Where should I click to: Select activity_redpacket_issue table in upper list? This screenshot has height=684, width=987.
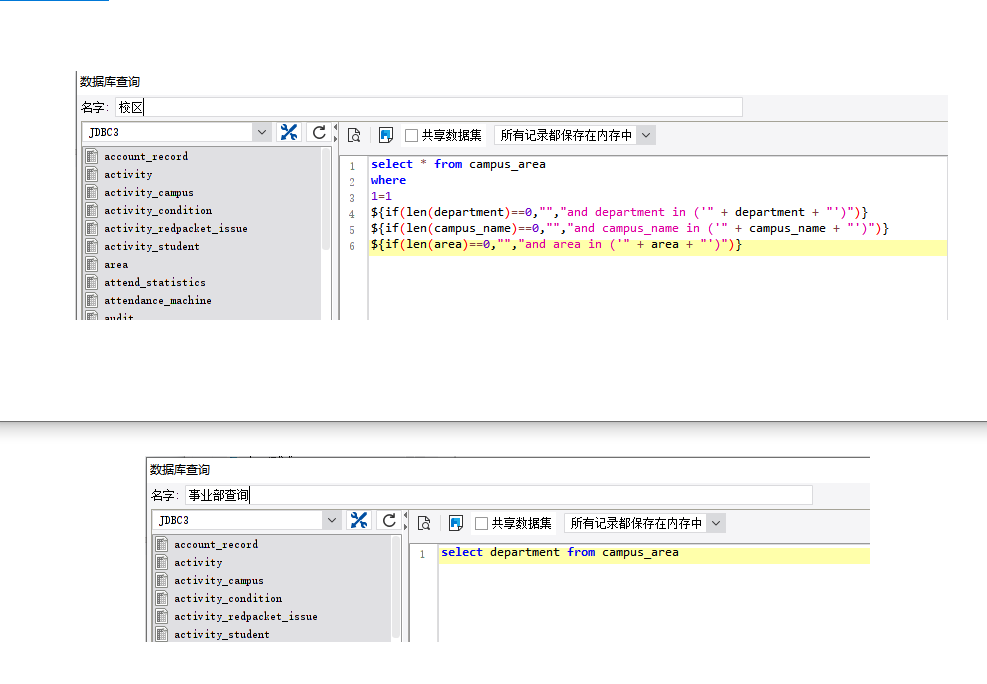(x=176, y=228)
